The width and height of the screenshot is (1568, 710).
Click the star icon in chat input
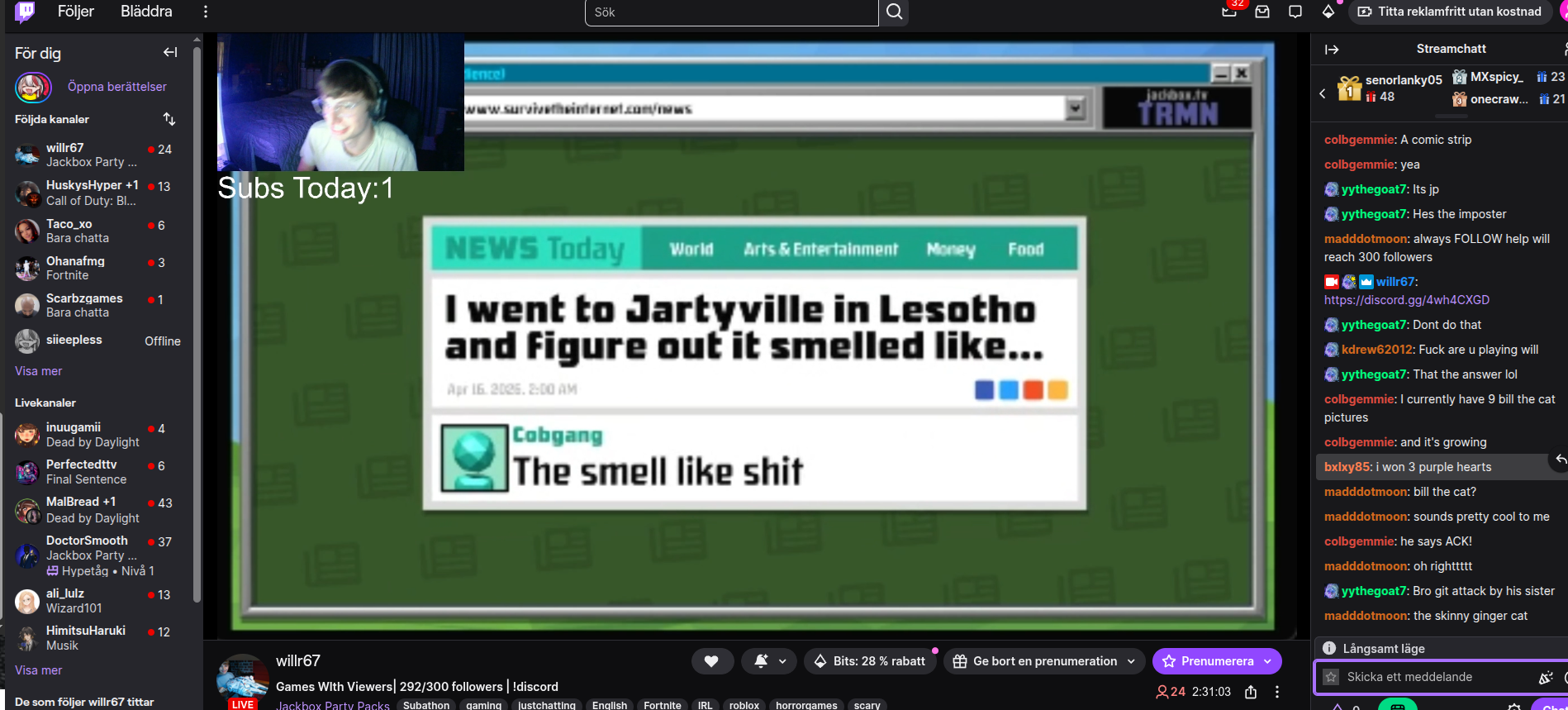pos(1331,677)
